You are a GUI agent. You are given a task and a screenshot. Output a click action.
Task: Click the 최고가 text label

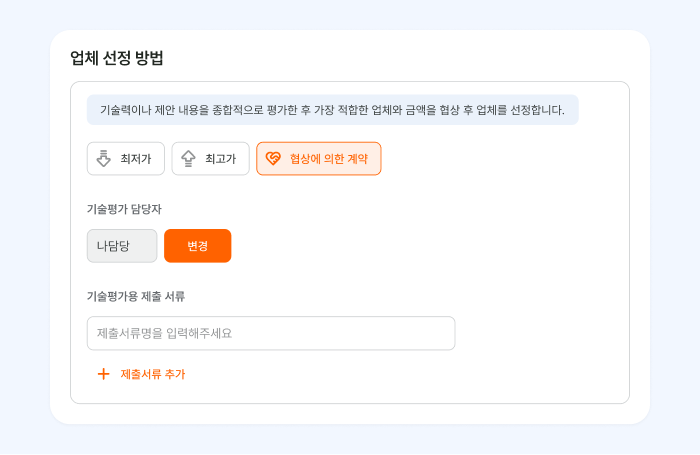221,159
